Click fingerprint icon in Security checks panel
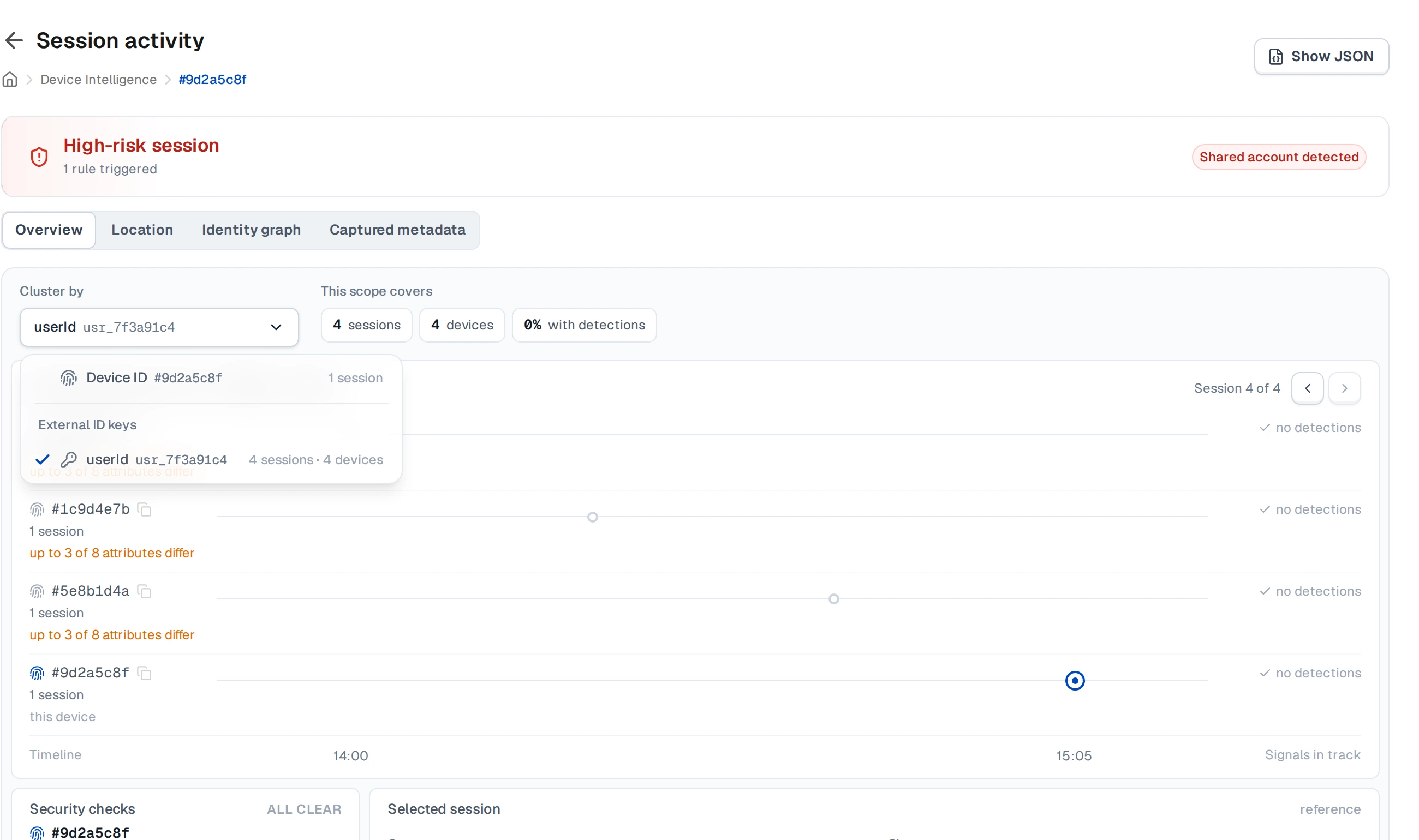1419x840 pixels. (x=37, y=833)
